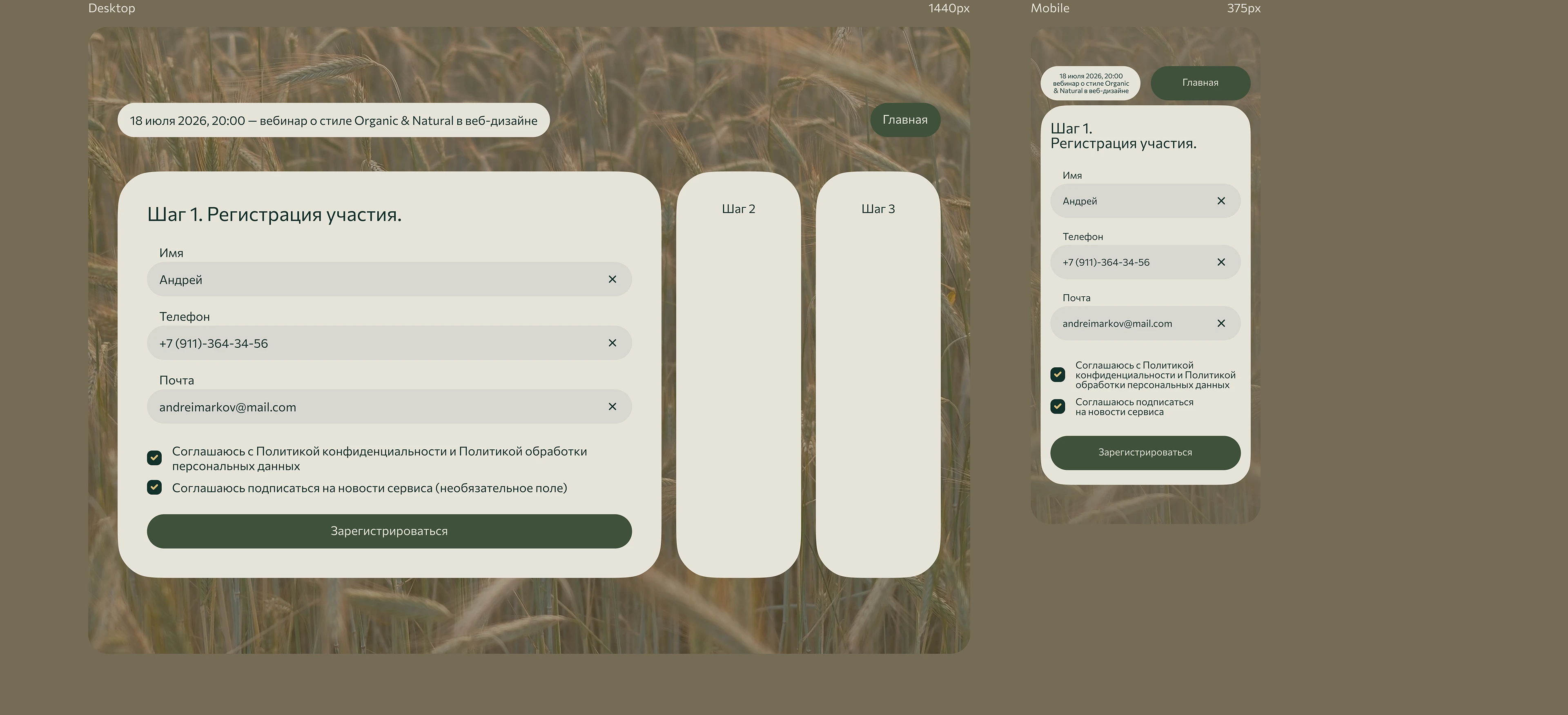Uncheck desktop news subscription checkbox
Screen dimensions: 1568x715
tap(155, 487)
